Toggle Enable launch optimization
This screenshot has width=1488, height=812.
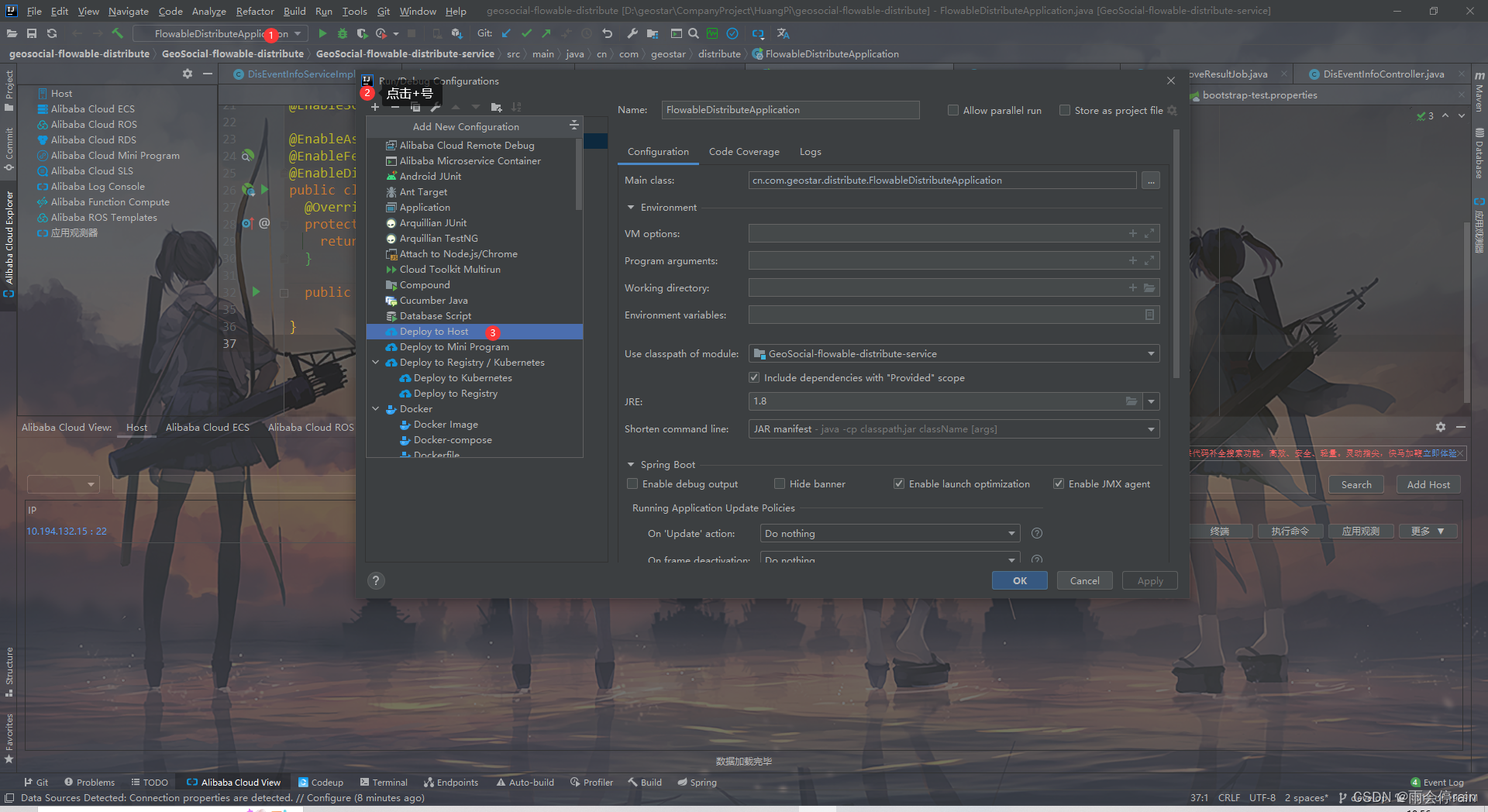tap(899, 483)
